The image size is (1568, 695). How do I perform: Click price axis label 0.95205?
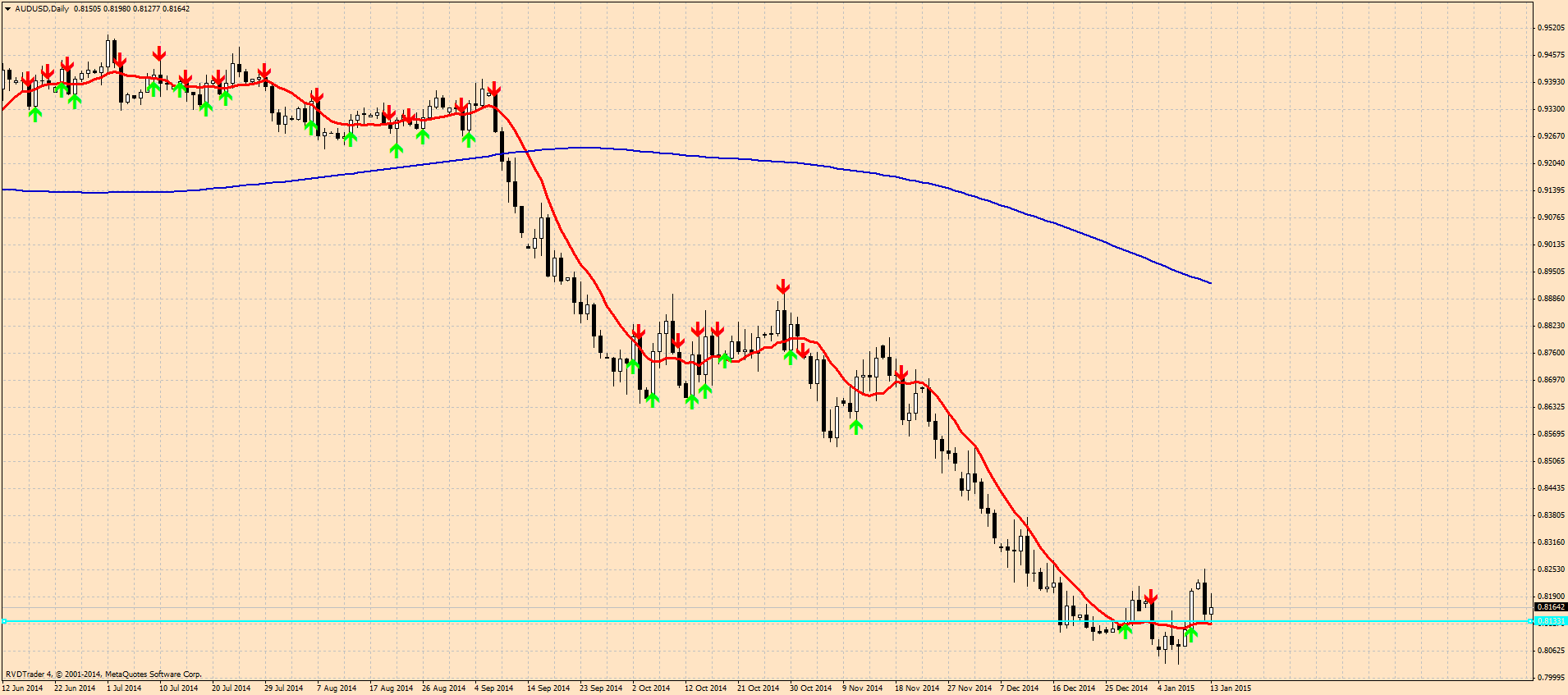(x=1551, y=28)
